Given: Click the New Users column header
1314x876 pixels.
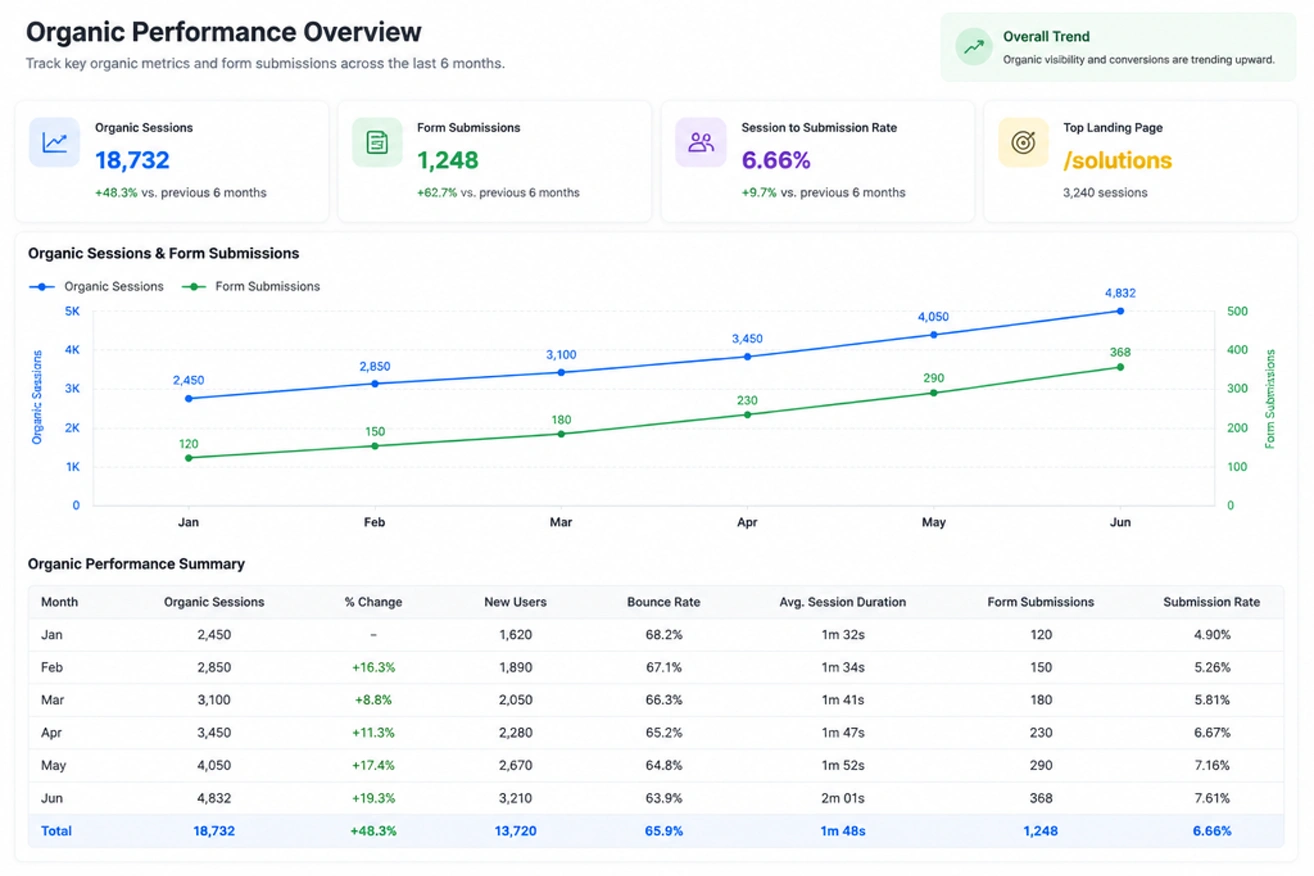Looking at the screenshot, I should 515,602.
